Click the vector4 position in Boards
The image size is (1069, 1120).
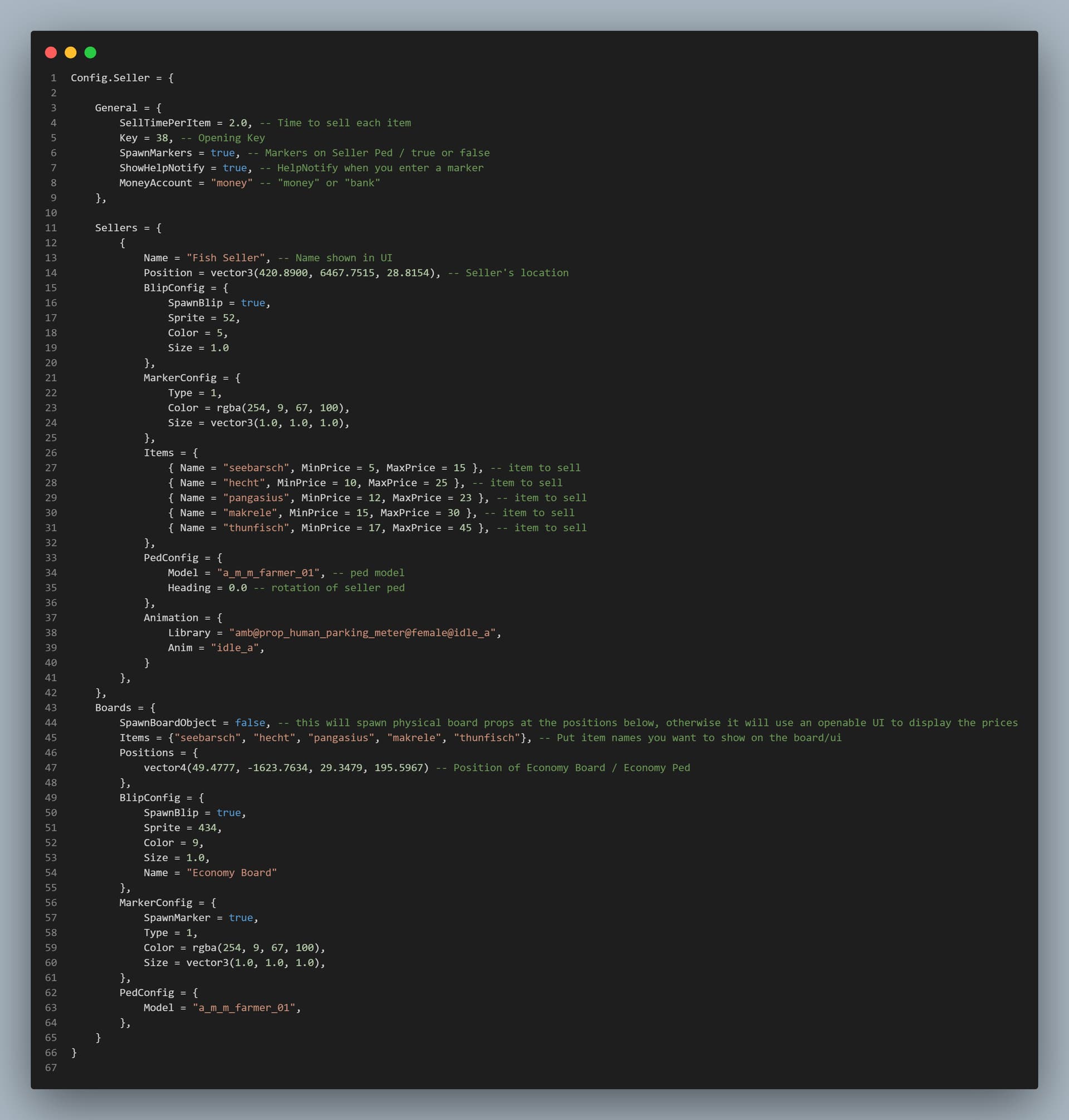(x=286, y=767)
